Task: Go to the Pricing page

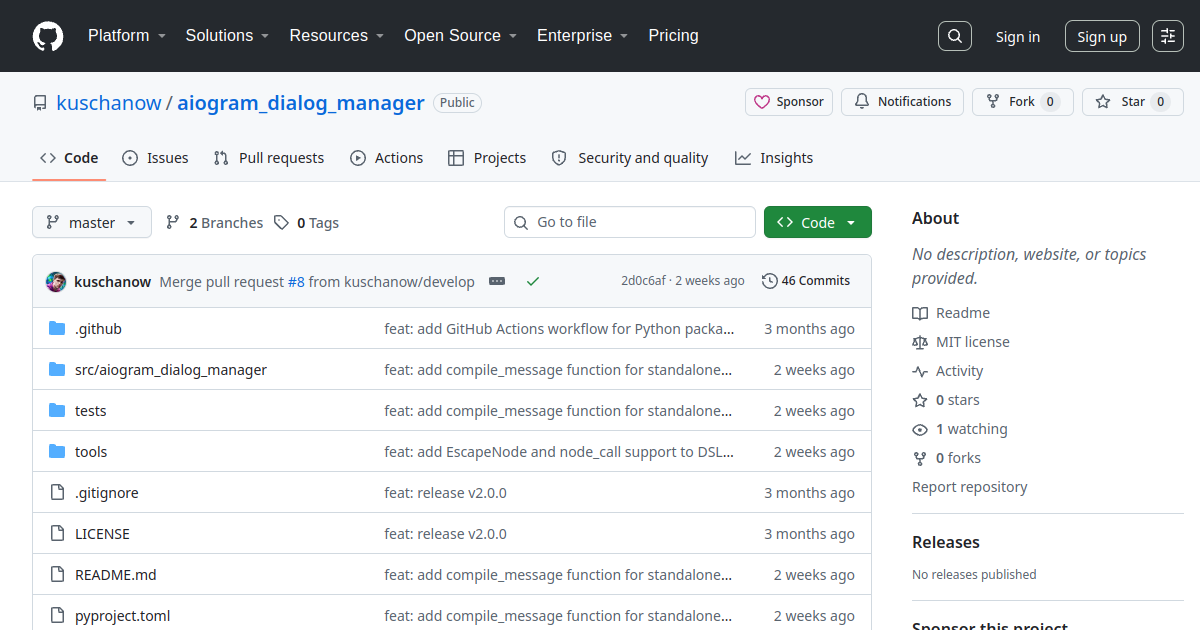Action: point(674,36)
